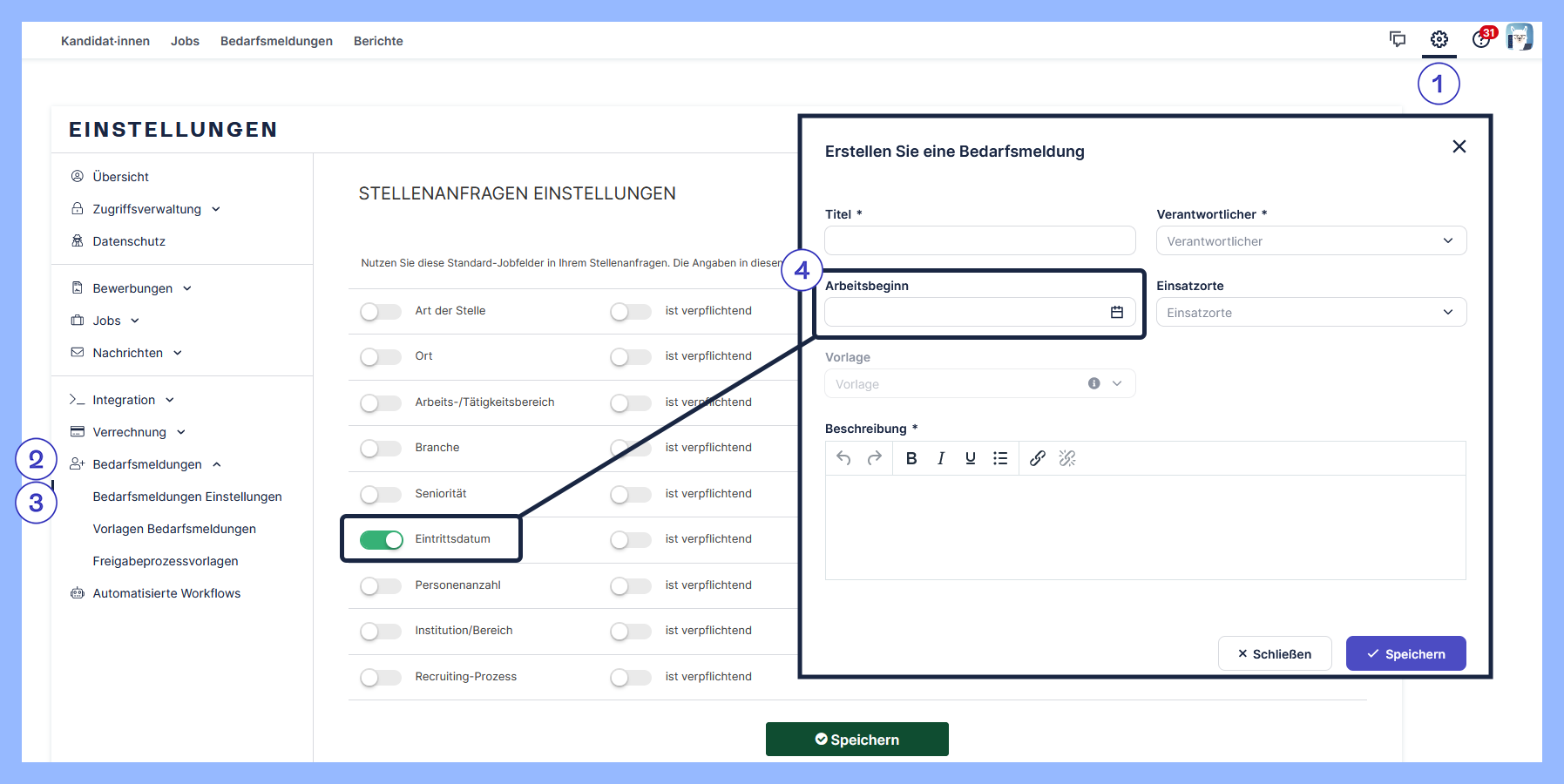Open the calendar picker for Arbeitsbeginn

tap(1117, 312)
